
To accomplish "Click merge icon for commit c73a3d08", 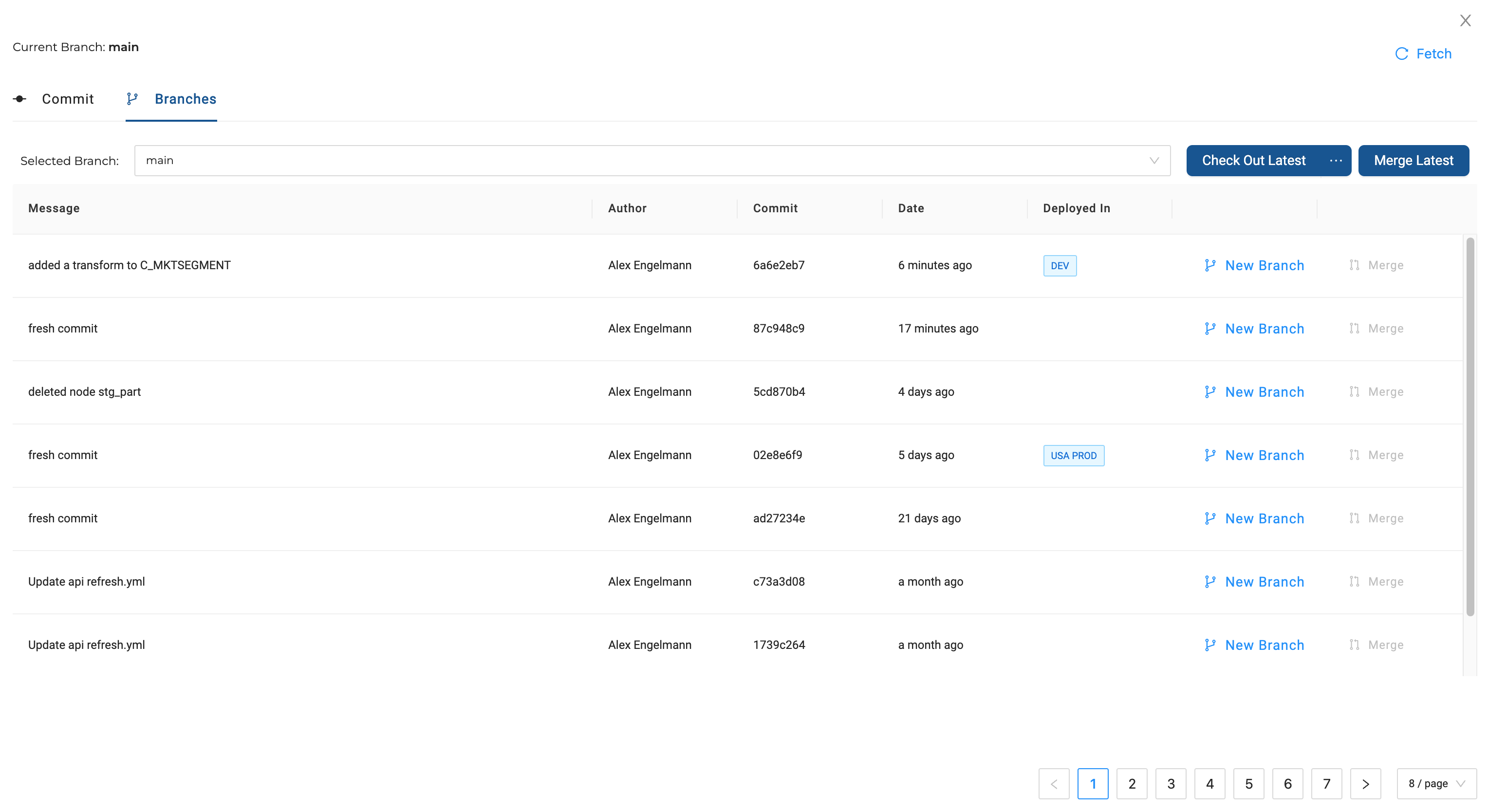I will pos(1354,582).
